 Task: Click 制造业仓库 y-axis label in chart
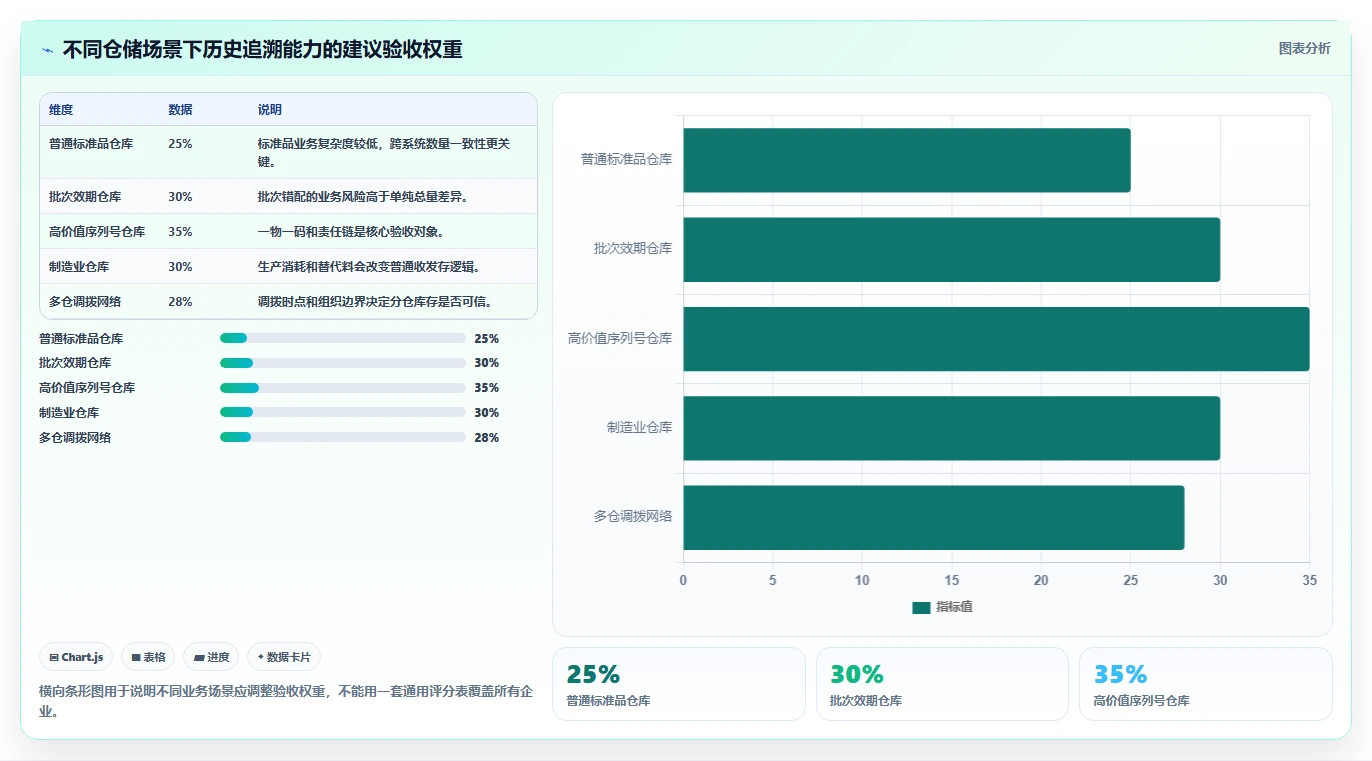point(639,428)
